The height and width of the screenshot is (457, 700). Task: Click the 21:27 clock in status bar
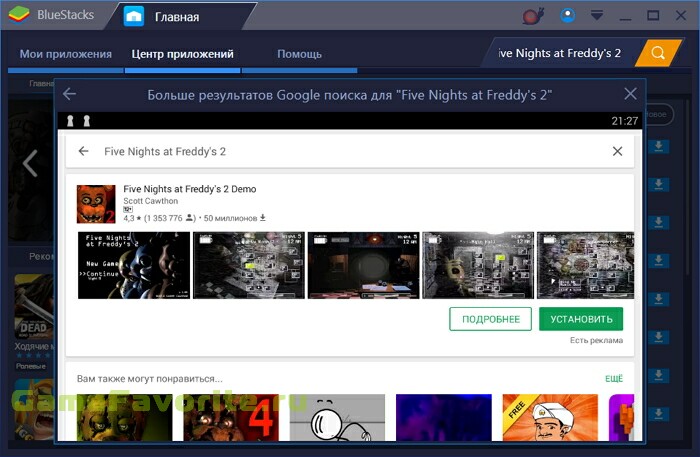(625, 121)
